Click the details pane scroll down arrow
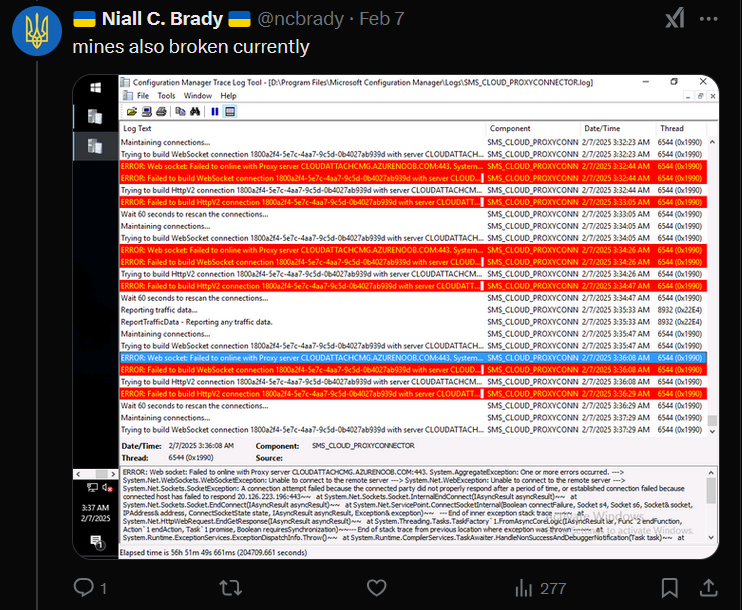The image size is (742, 610). click(711, 538)
